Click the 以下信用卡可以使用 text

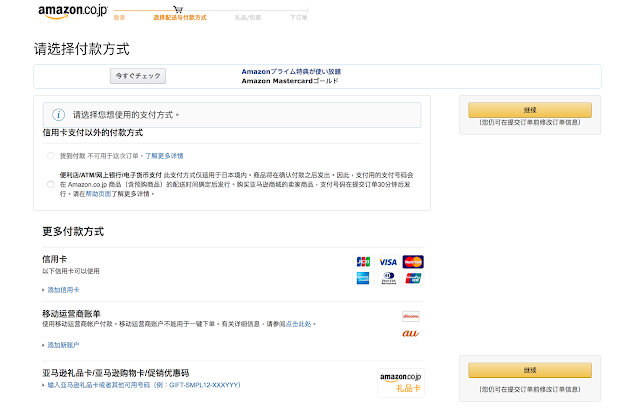[x=71, y=271]
